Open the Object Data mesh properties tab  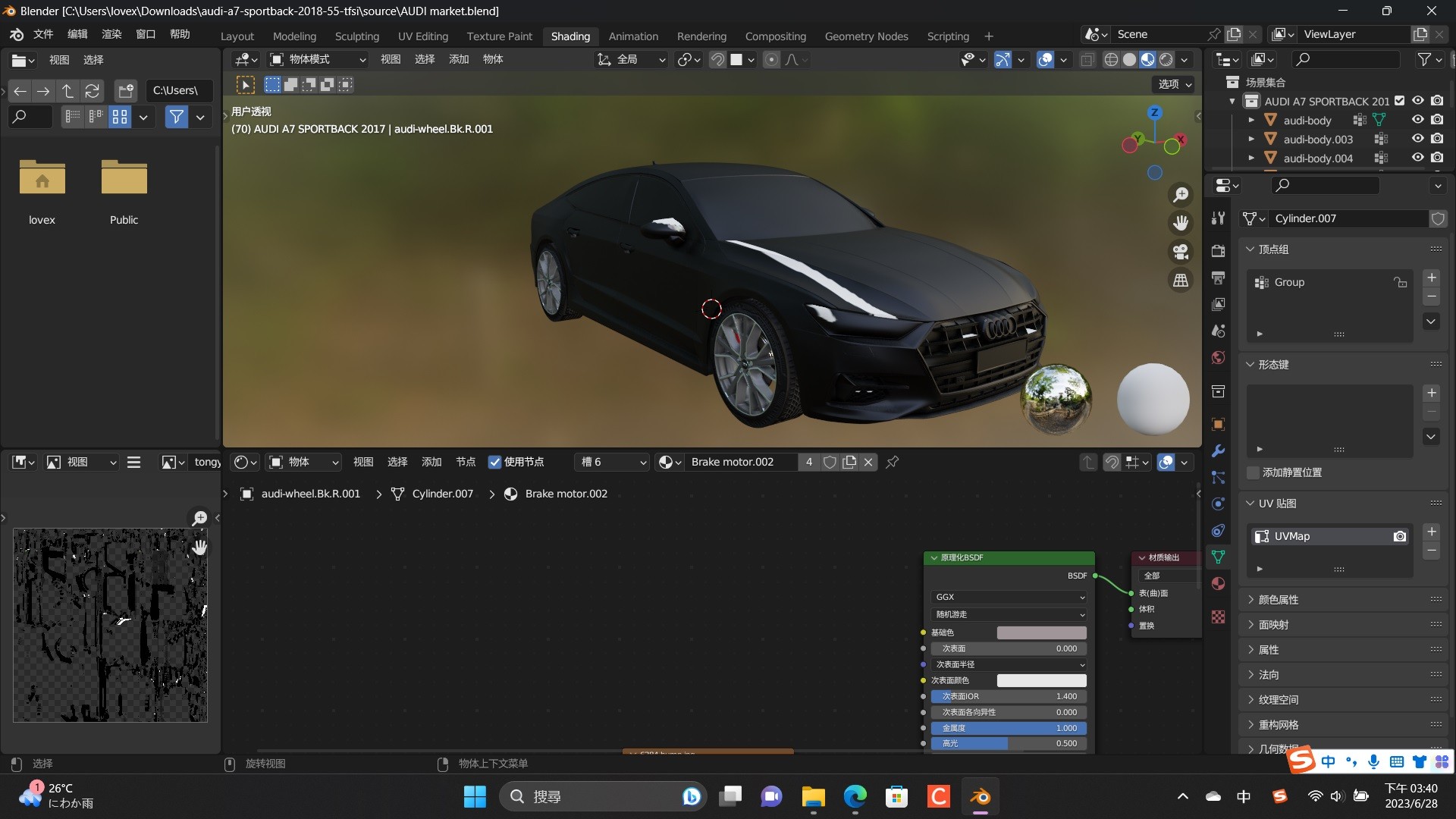point(1219,557)
